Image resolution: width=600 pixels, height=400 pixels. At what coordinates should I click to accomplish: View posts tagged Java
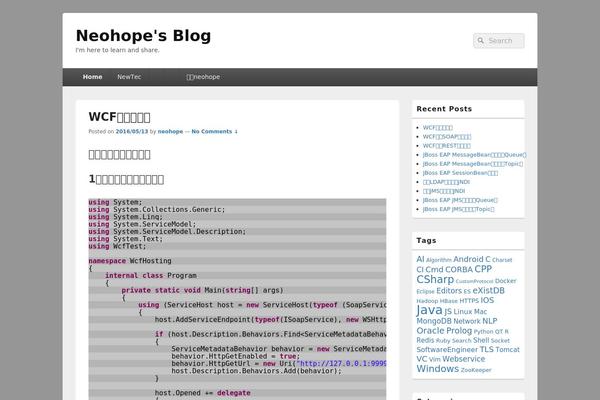[x=429, y=310]
